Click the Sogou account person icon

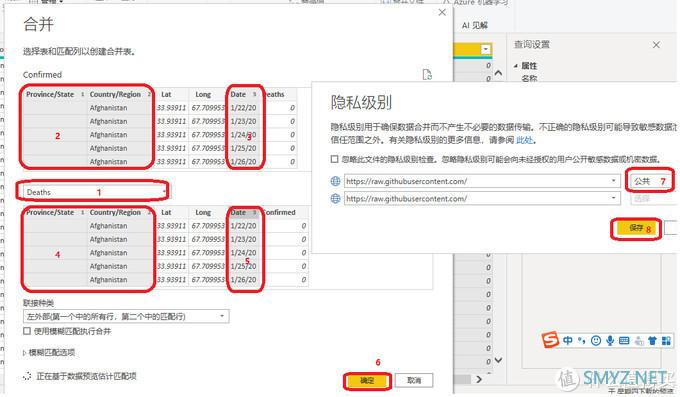(x=638, y=341)
